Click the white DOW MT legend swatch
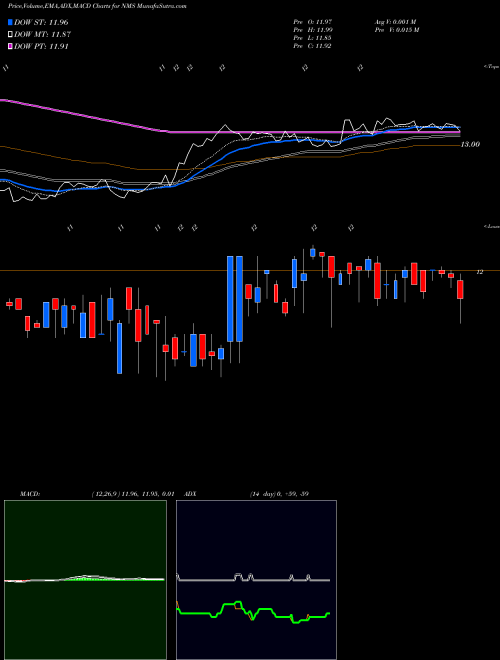The width and height of the screenshot is (500, 660). click(x=11, y=35)
